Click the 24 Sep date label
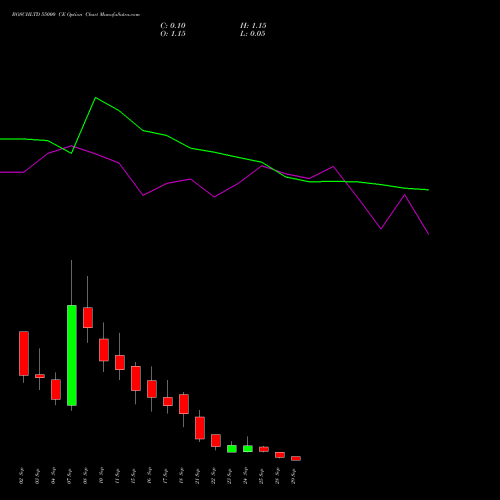The image size is (500, 500). [246, 476]
